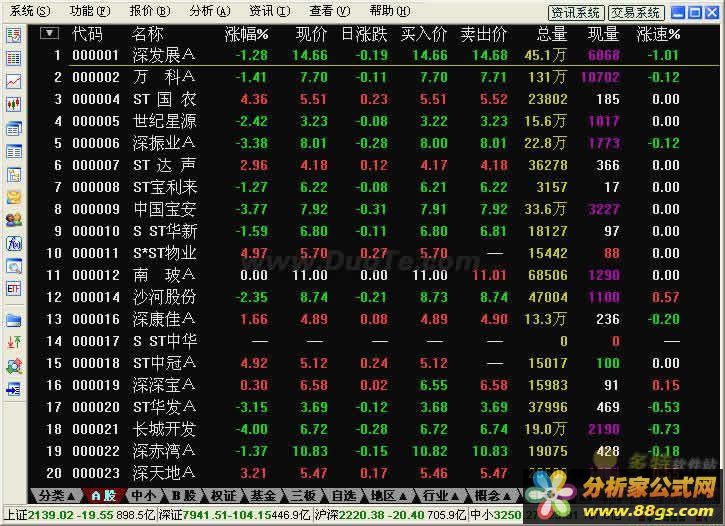Viewport: 725px width, 526px height.
Task: Open the 功能(F) menu
Action: pos(90,11)
